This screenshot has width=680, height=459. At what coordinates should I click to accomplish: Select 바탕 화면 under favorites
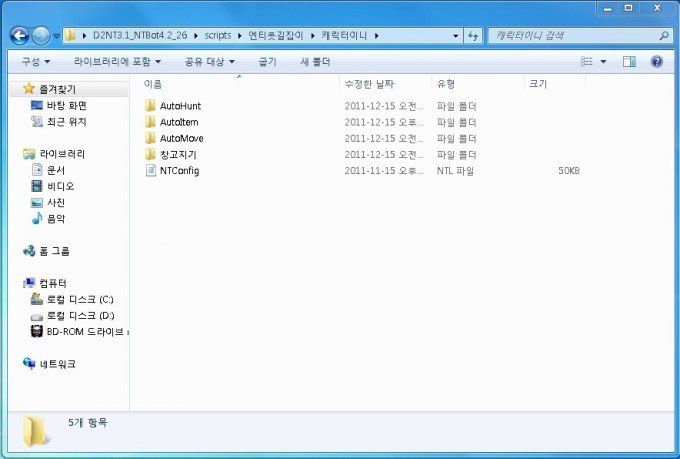point(66,105)
